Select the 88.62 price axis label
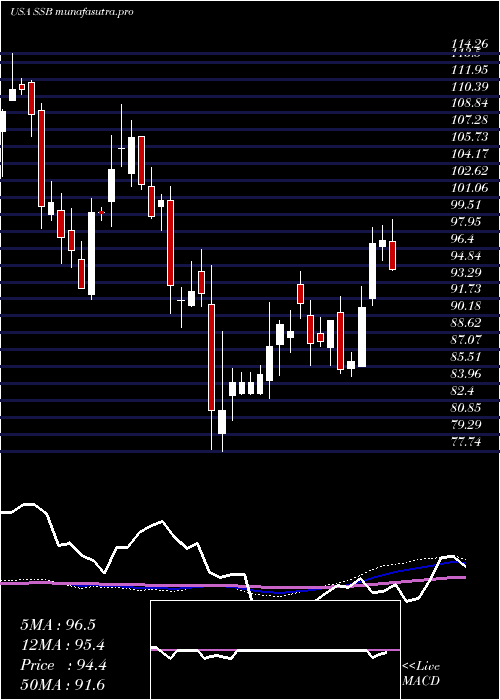This screenshot has height=700, width=500. point(468,323)
